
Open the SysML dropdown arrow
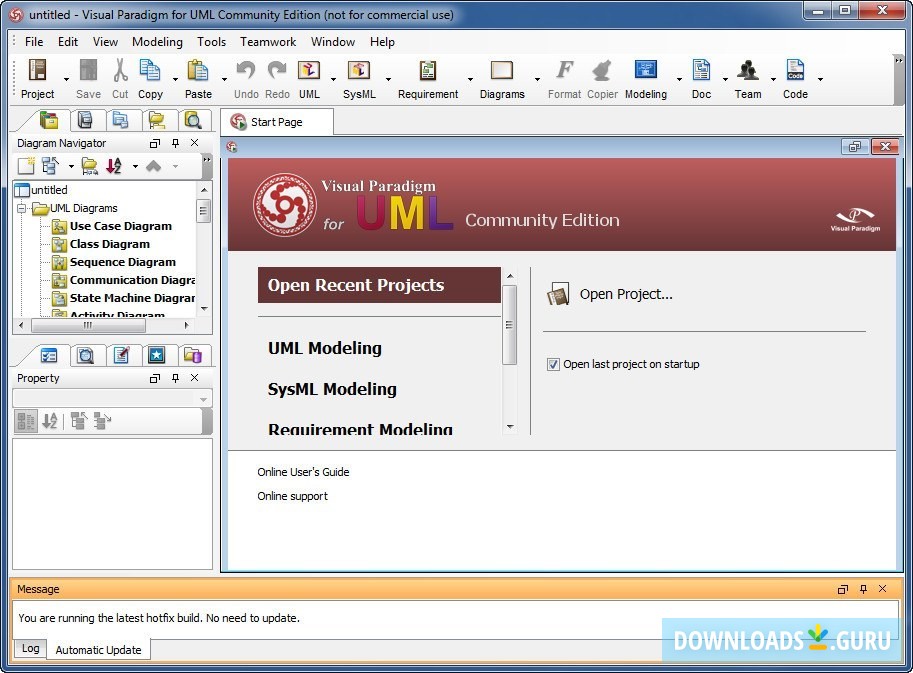388,79
